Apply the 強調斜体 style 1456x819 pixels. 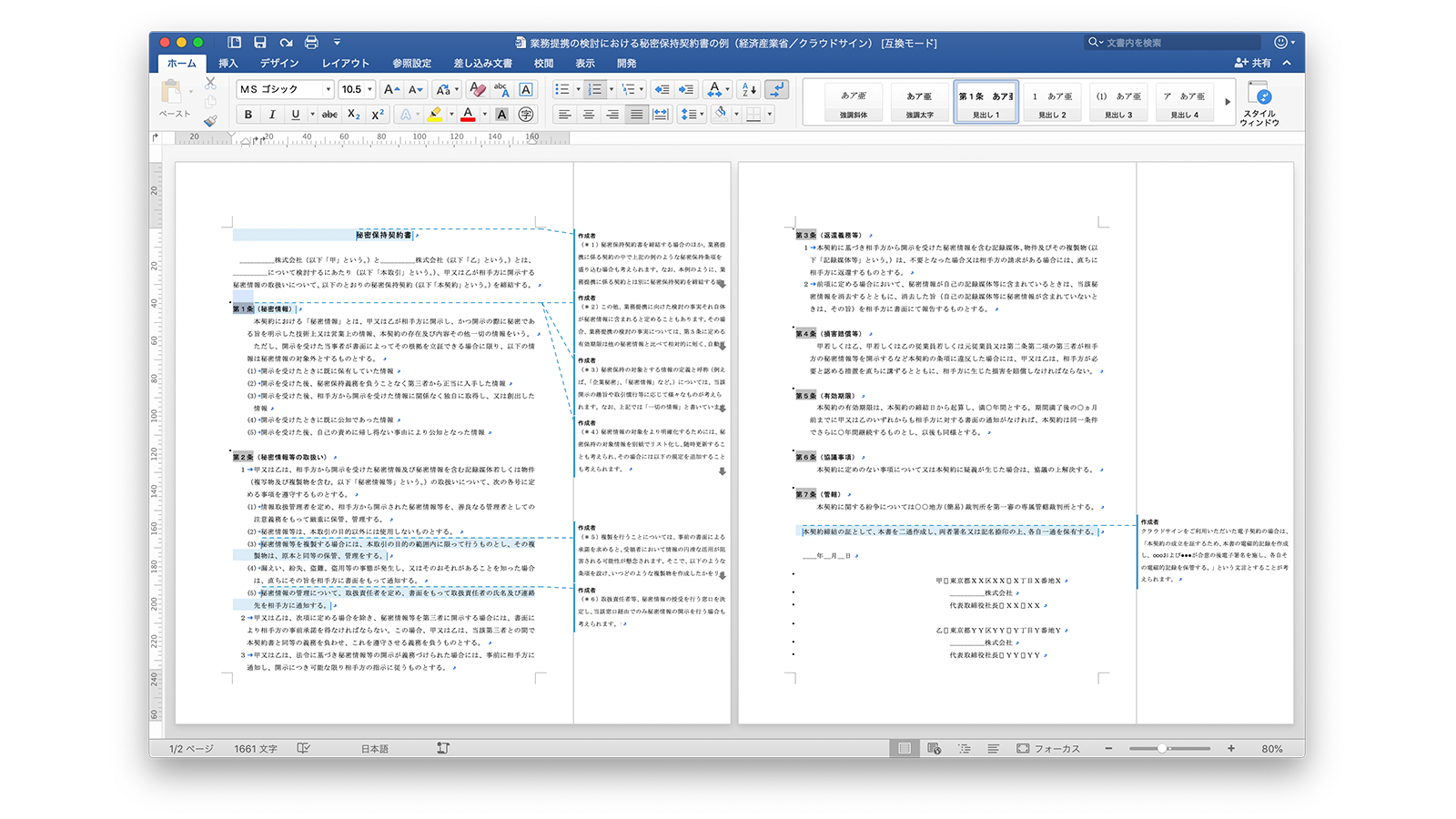854,102
